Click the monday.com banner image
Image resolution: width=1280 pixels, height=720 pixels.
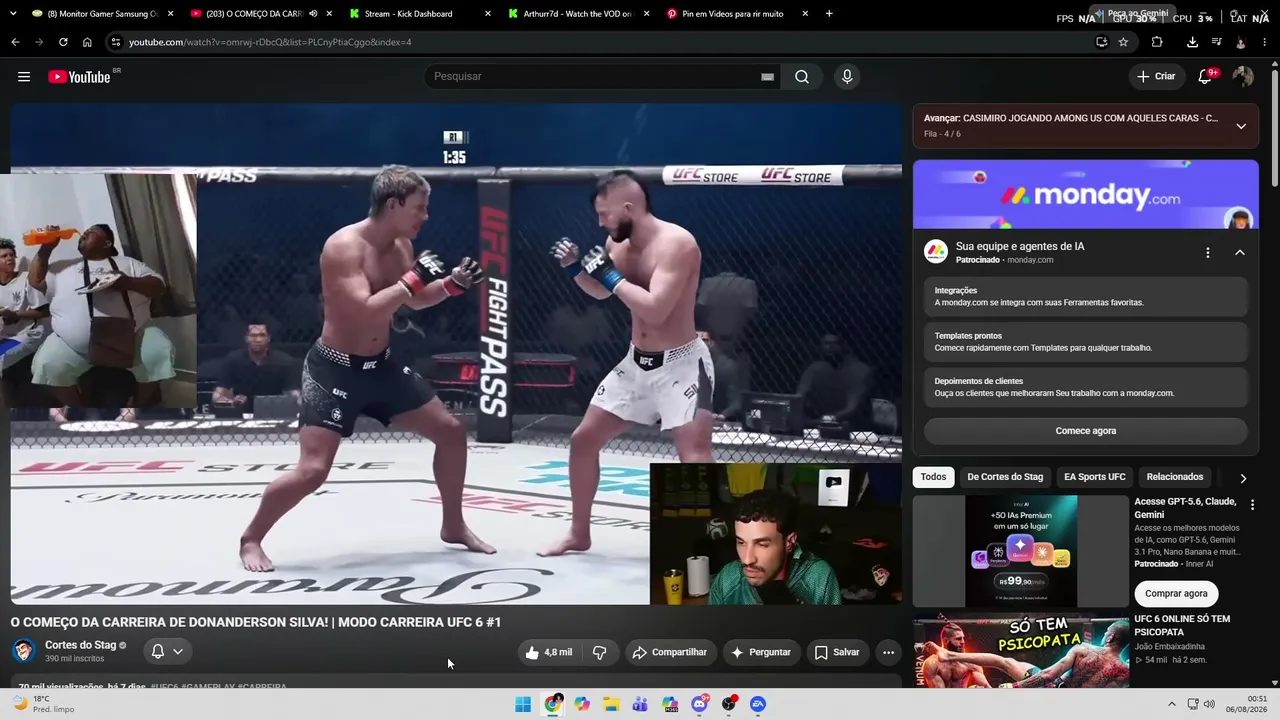(x=1085, y=195)
